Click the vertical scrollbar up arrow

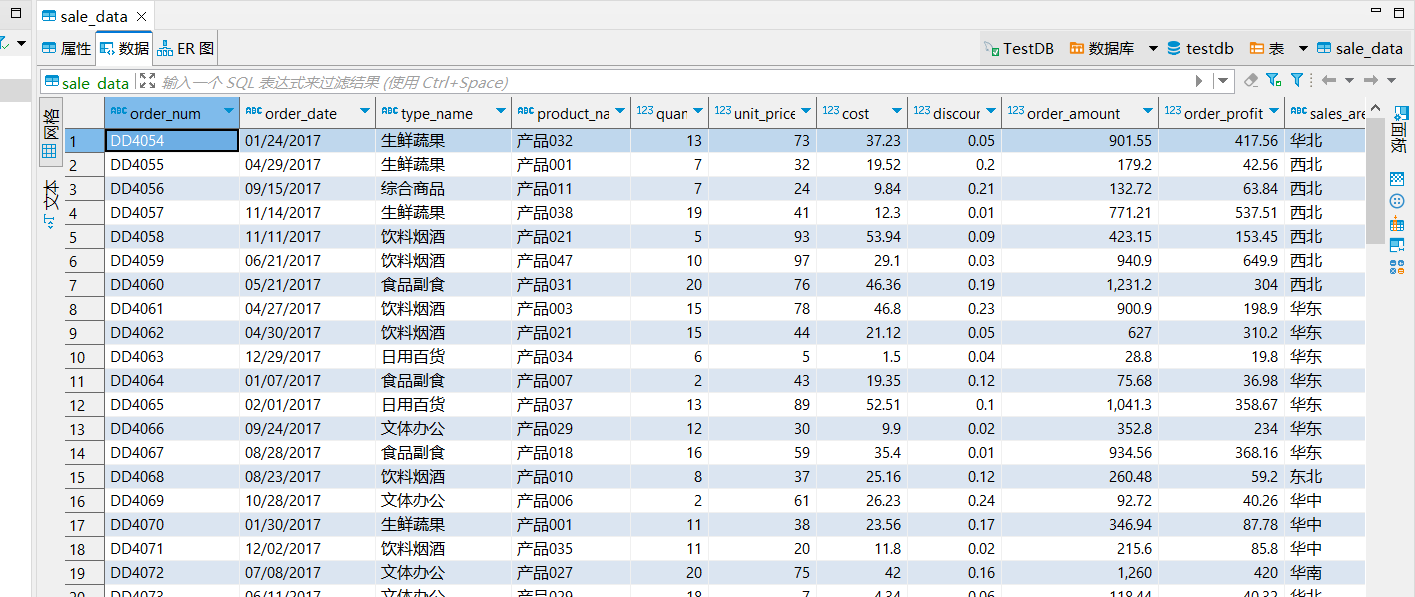(x=1375, y=110)
